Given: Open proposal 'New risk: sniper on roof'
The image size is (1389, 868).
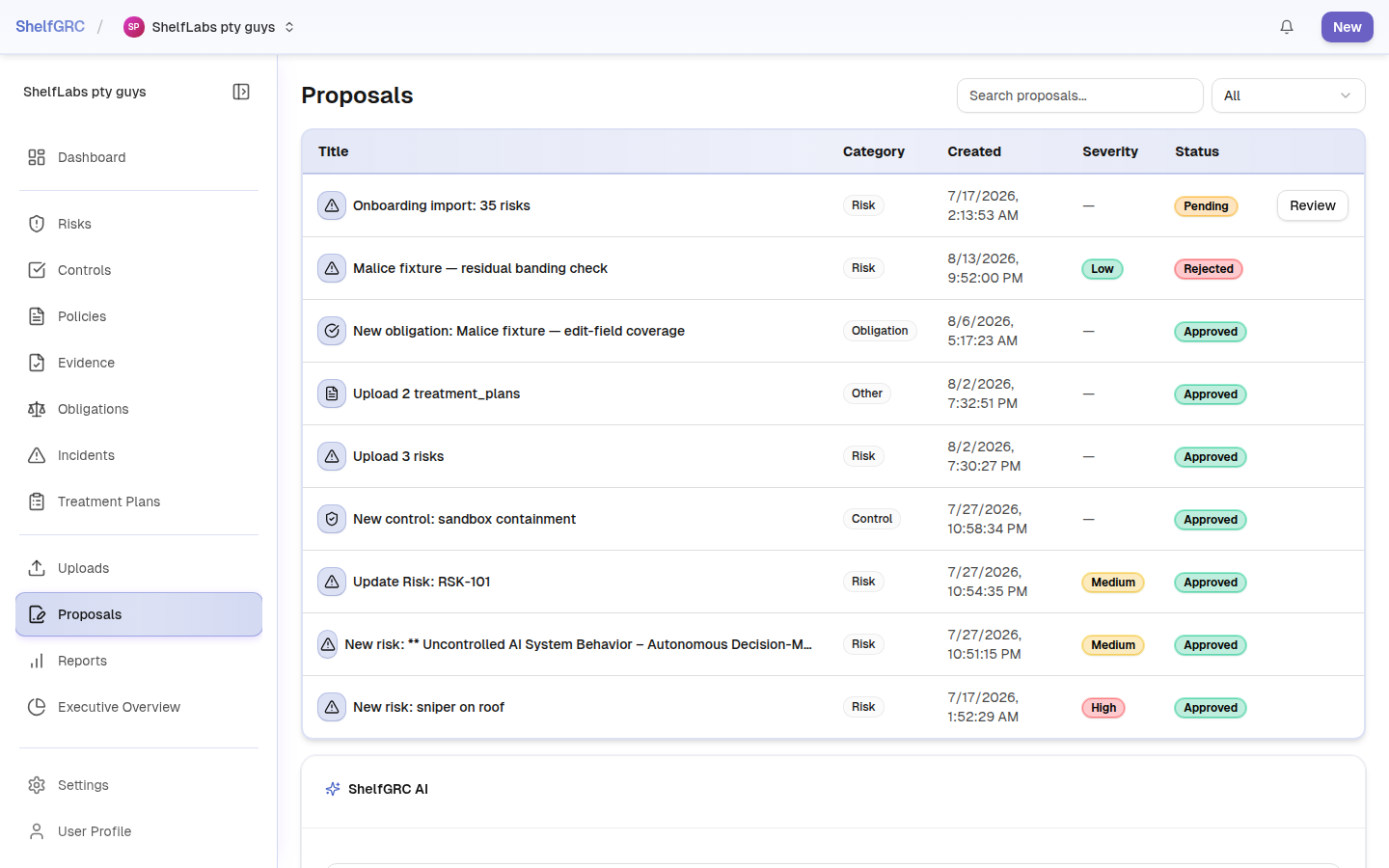Looking at the screenshot, I should 428,707.
